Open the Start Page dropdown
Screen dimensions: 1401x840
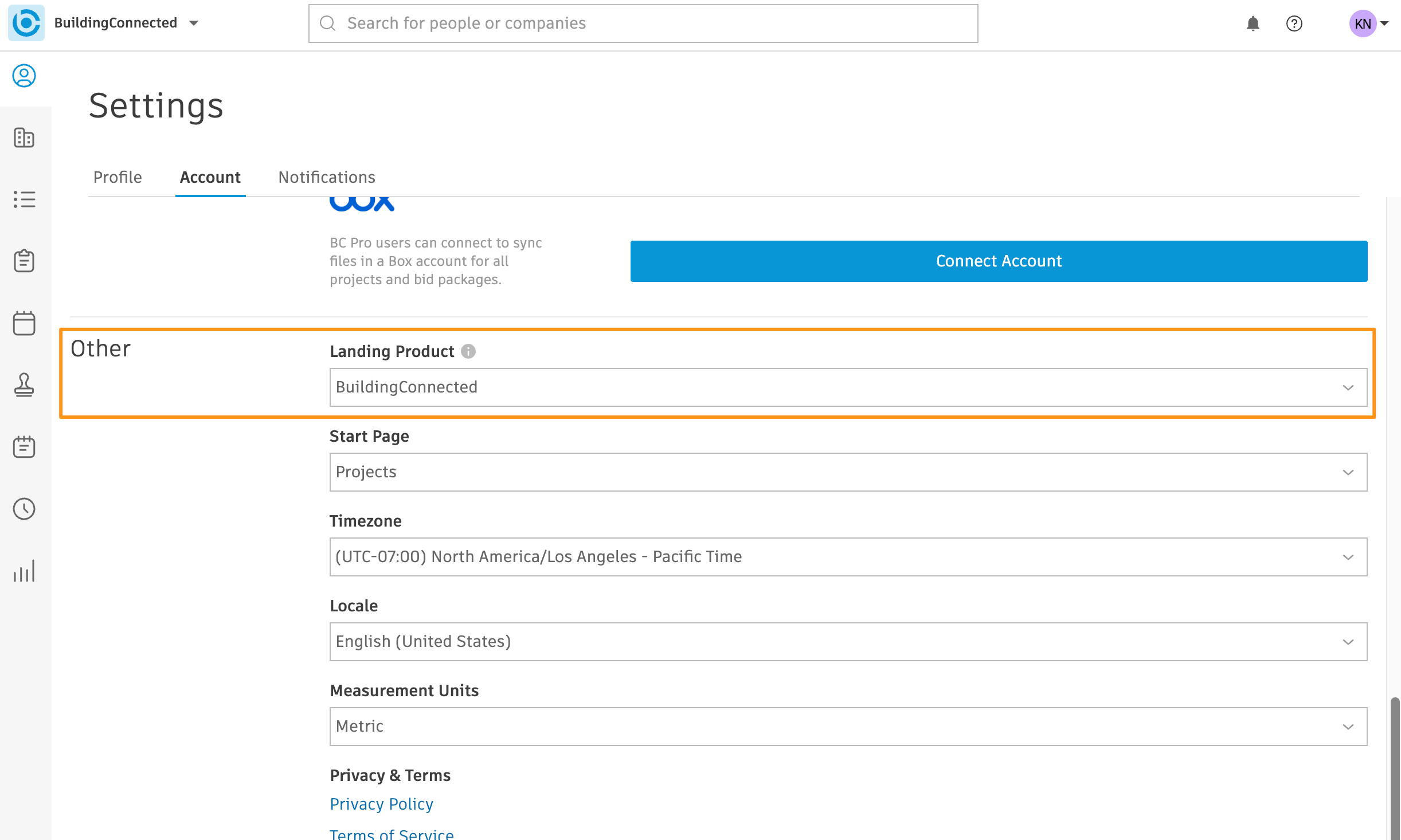click(848, 472)
